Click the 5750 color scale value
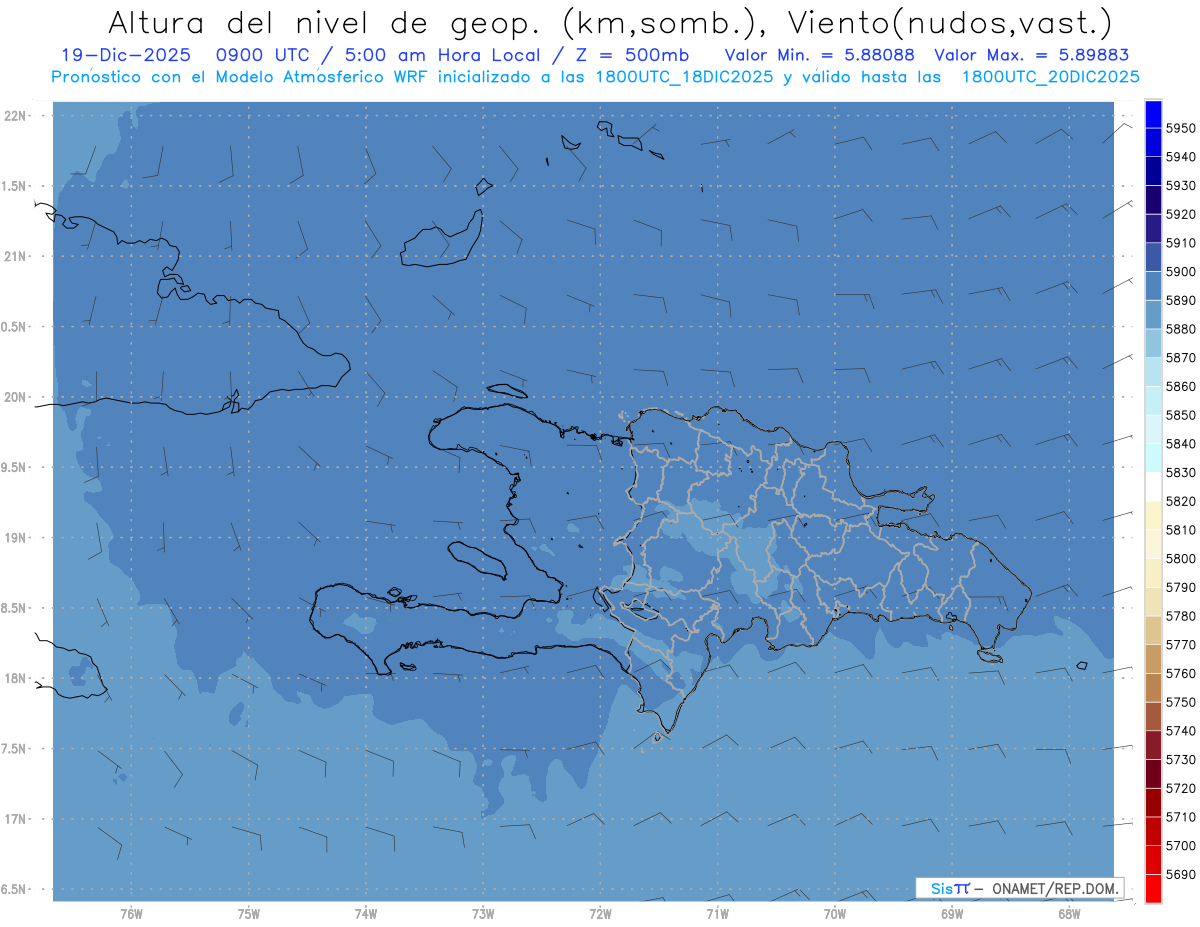The height and width of the screenshot is (927, 1200). 1181,702
